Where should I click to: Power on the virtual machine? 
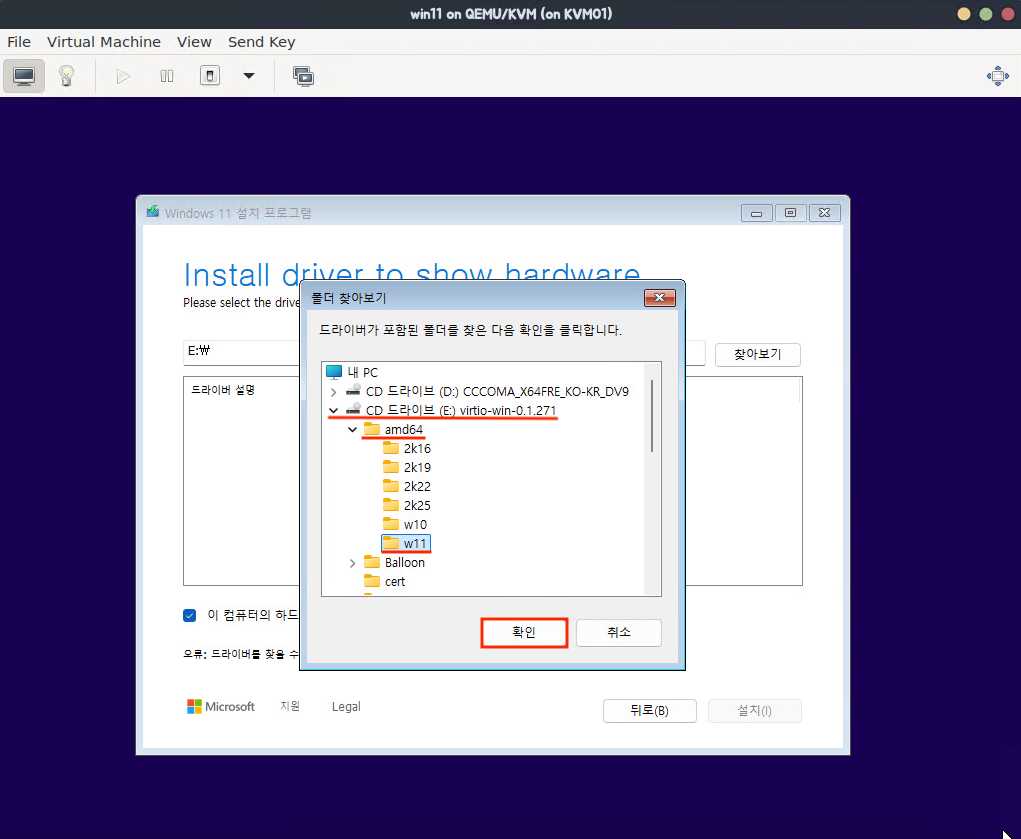123,76
